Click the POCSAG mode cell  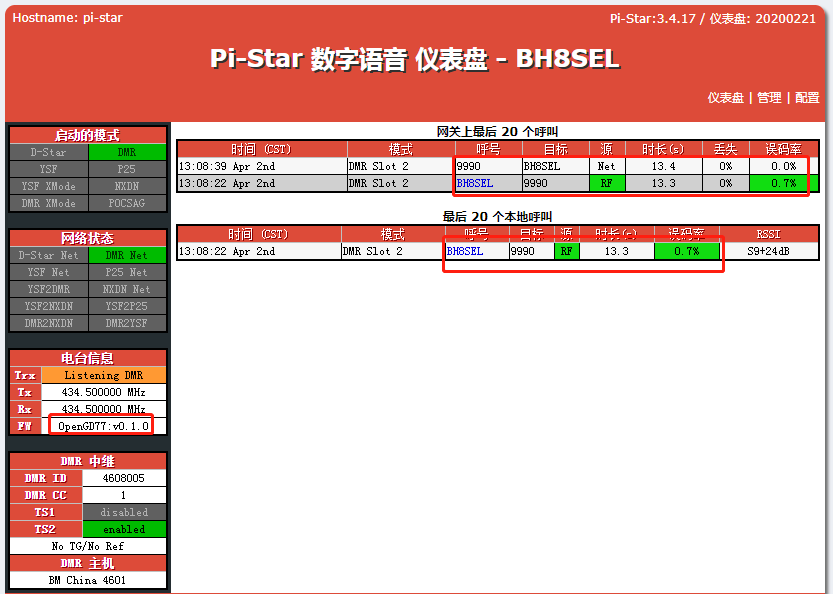pos(127,203)
